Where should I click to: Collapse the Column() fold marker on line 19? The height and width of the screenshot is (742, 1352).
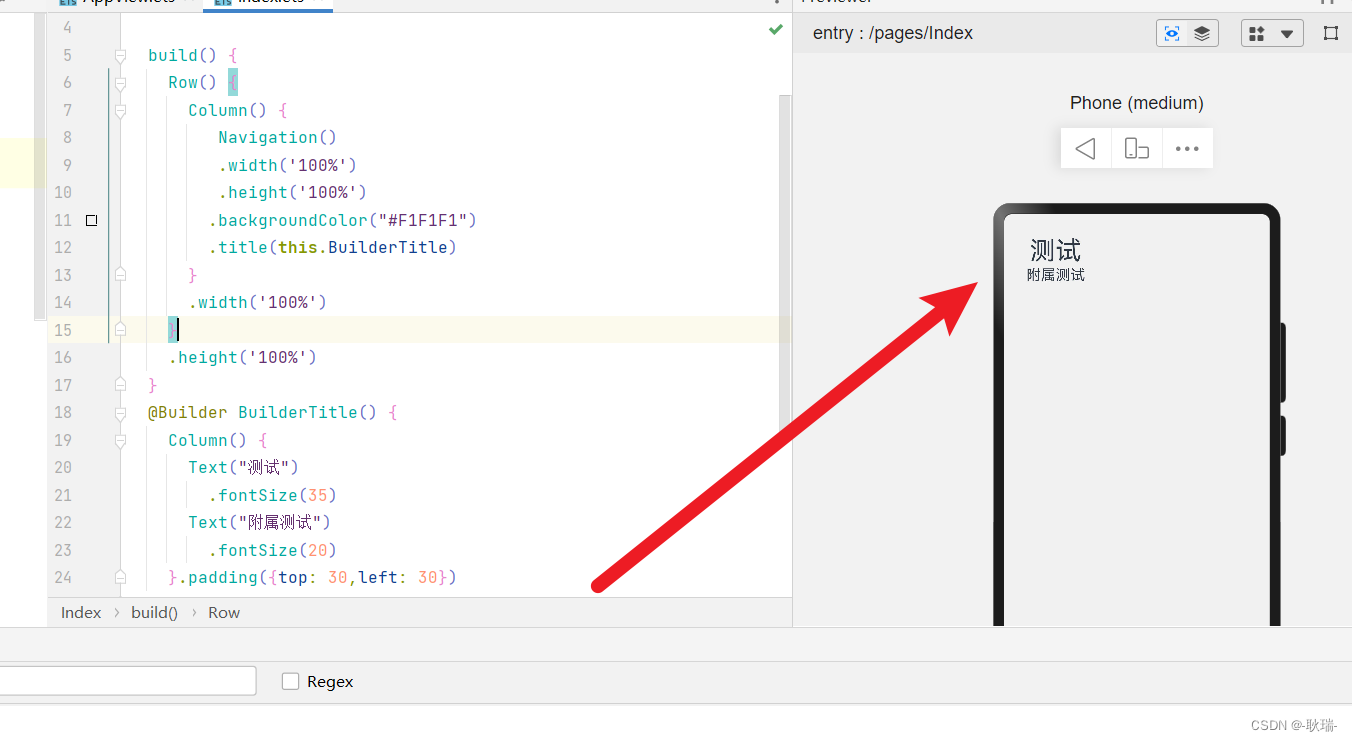pos(120,440)
